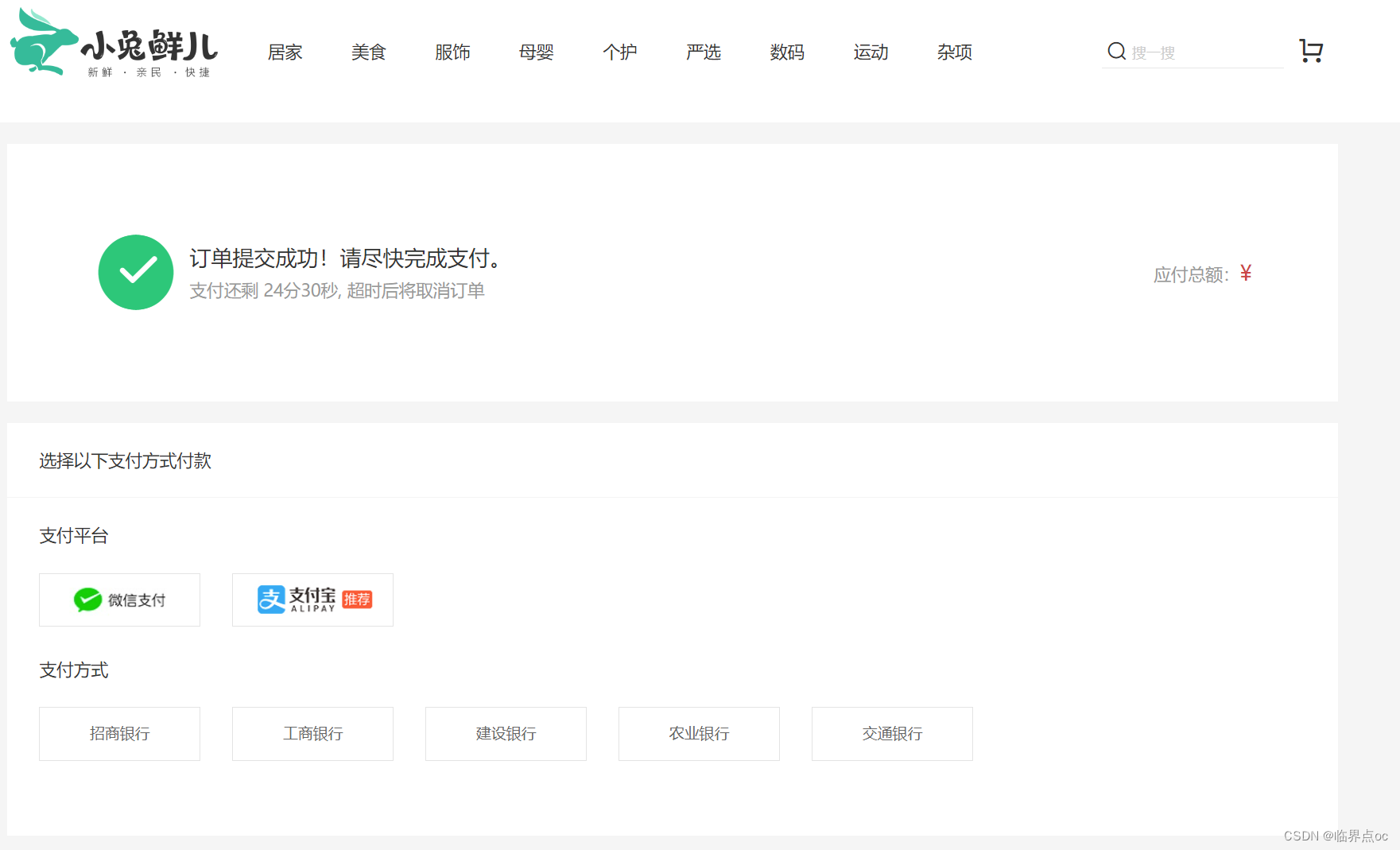Open the 个护 category
The width and height of the screenshot is (1400, 850).
620,52
